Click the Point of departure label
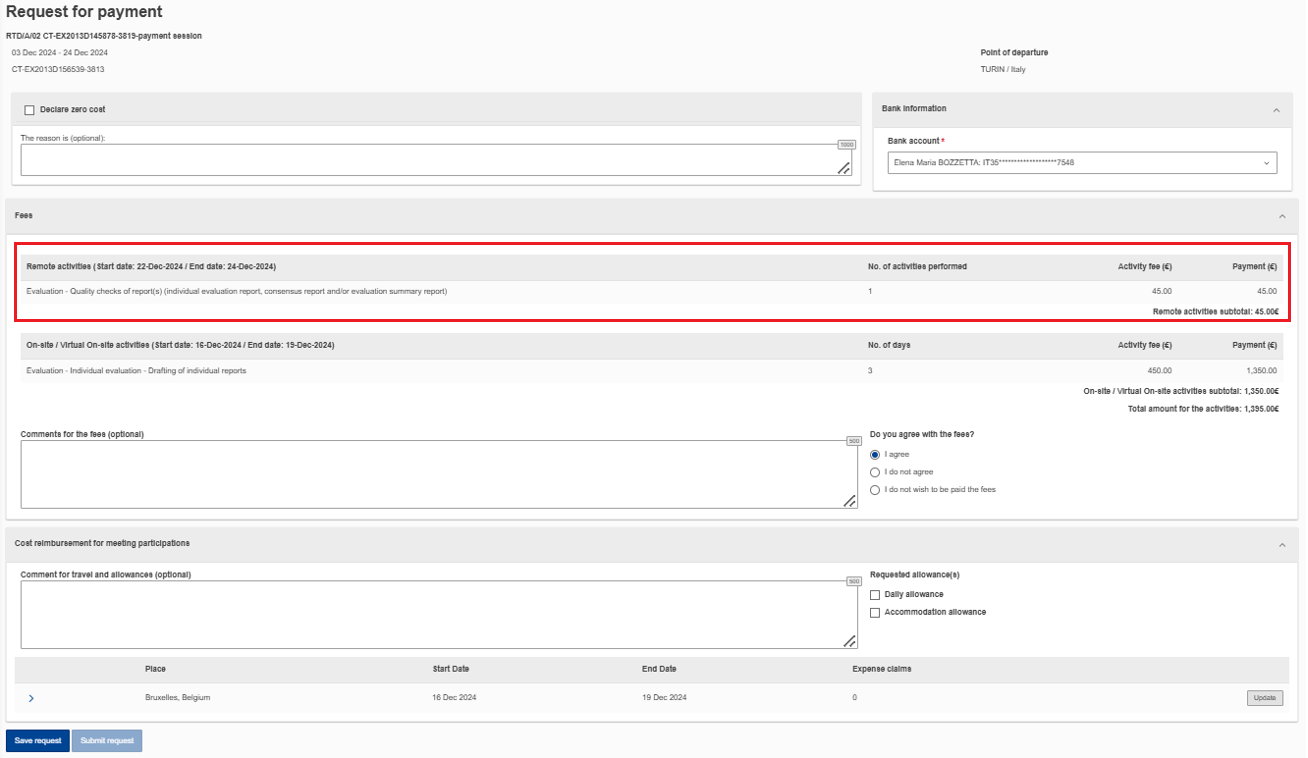 [1015, 52]
